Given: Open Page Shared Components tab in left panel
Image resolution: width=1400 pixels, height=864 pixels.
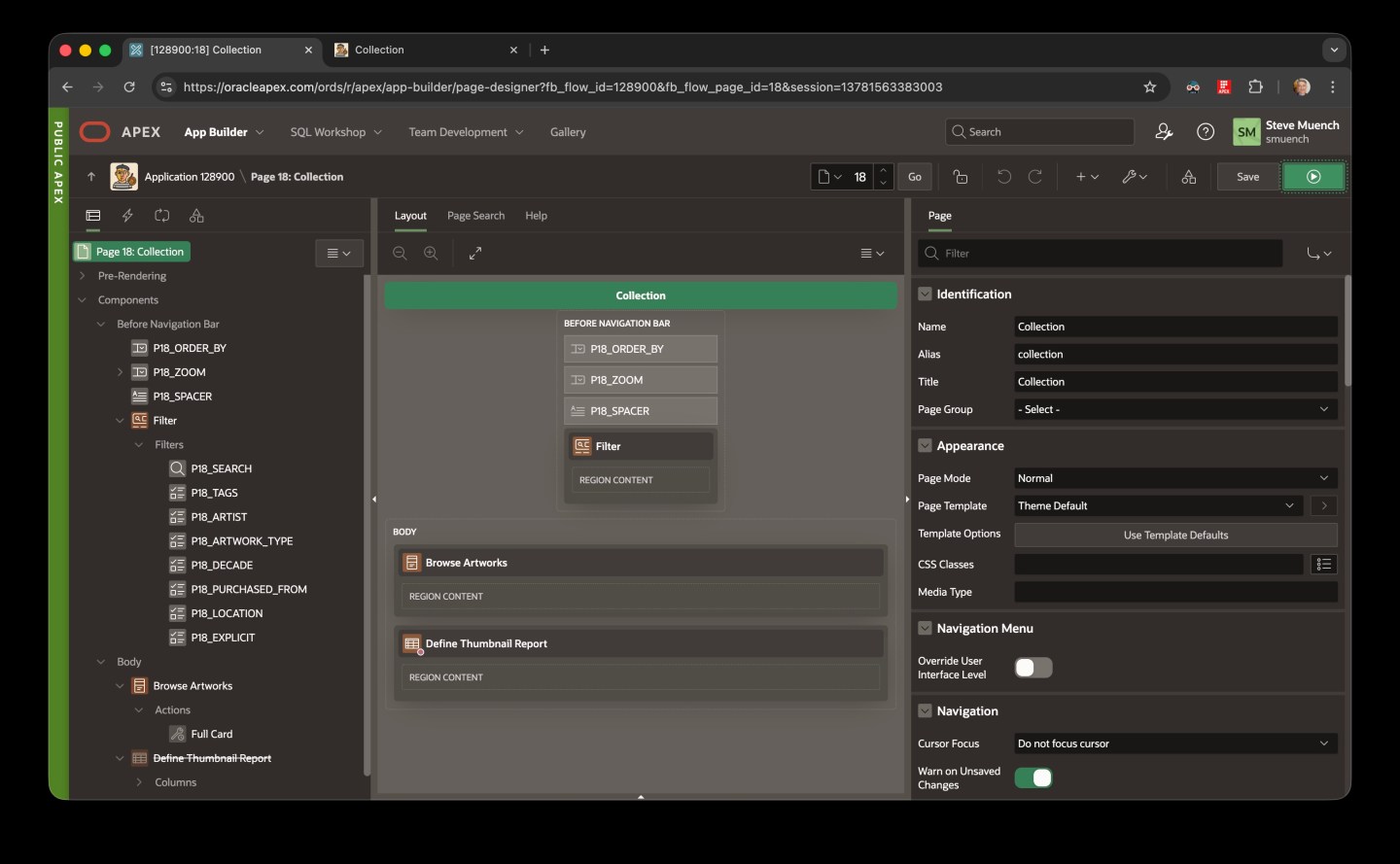Looking at the screenshot, I should click(x=196, y=216).
